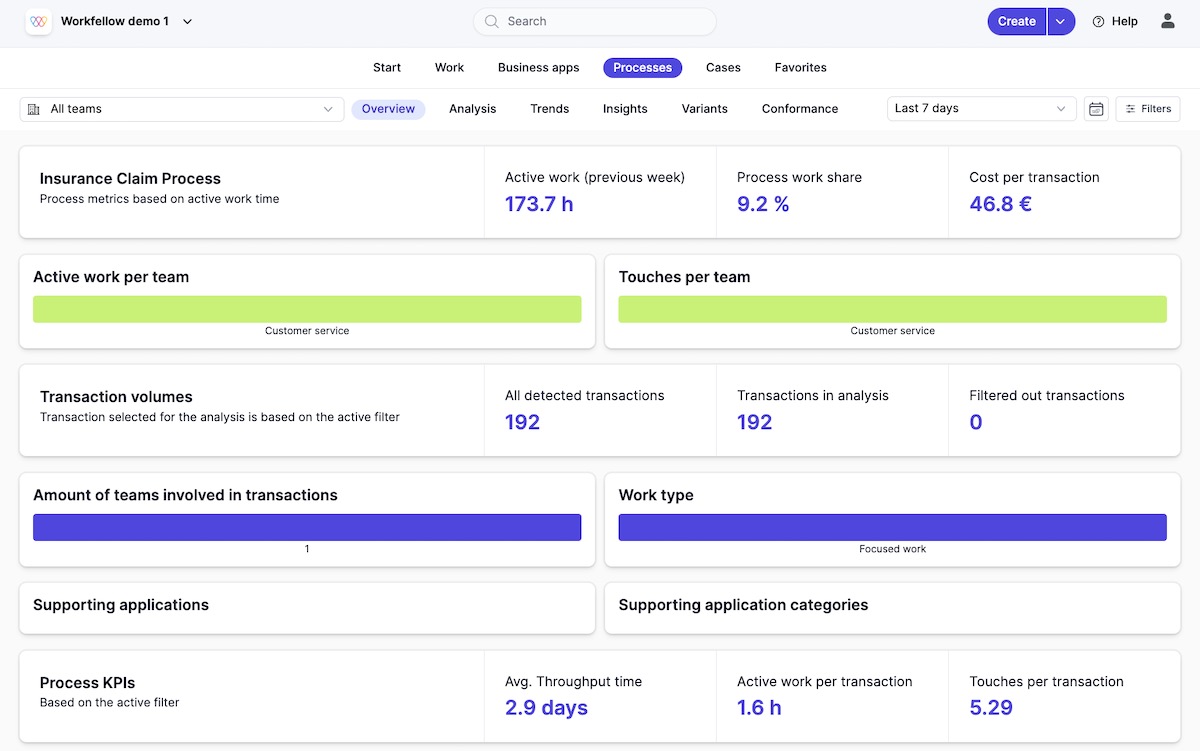Viewport: 1200px width, 751px height.
Task: Click the Create button
Action: [1016, 21]
